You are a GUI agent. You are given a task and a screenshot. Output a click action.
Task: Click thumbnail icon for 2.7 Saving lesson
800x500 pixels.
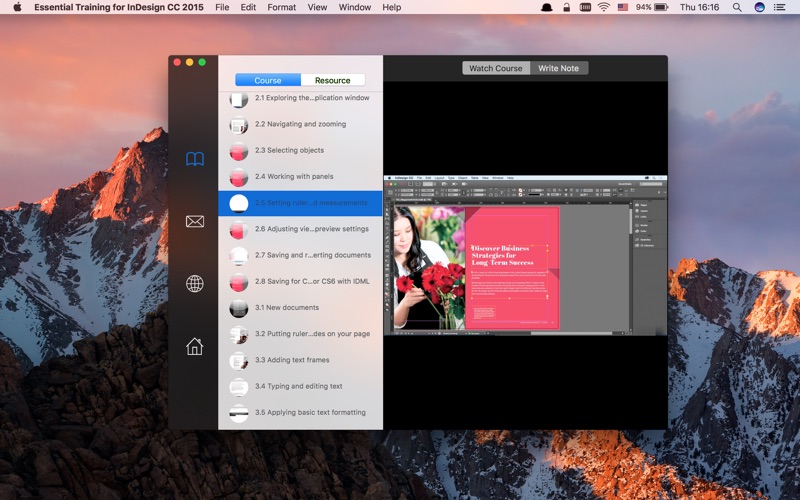click(x=238, y=256)
